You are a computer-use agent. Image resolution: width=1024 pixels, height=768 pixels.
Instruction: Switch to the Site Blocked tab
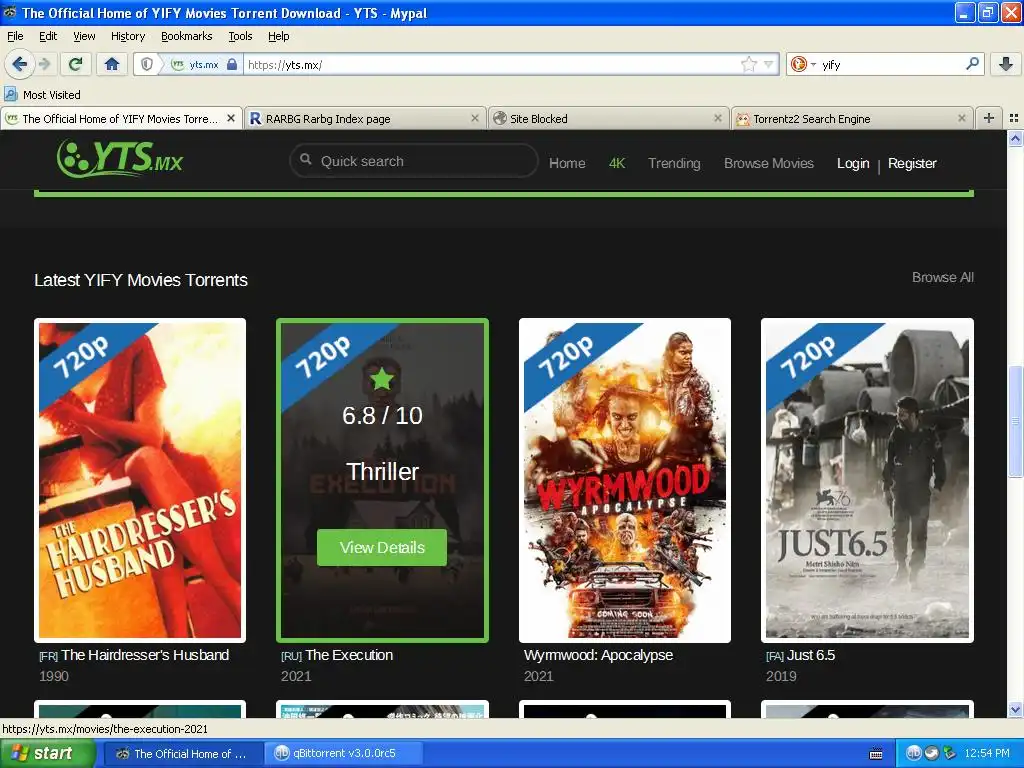pos(609,118)
